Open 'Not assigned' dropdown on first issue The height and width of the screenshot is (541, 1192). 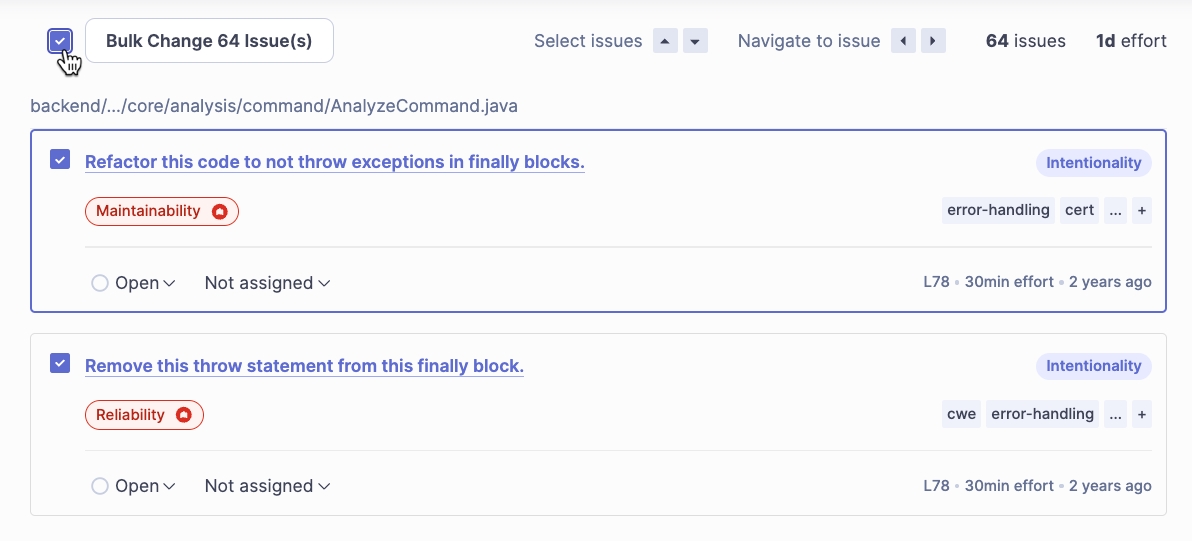pos(267,284)
